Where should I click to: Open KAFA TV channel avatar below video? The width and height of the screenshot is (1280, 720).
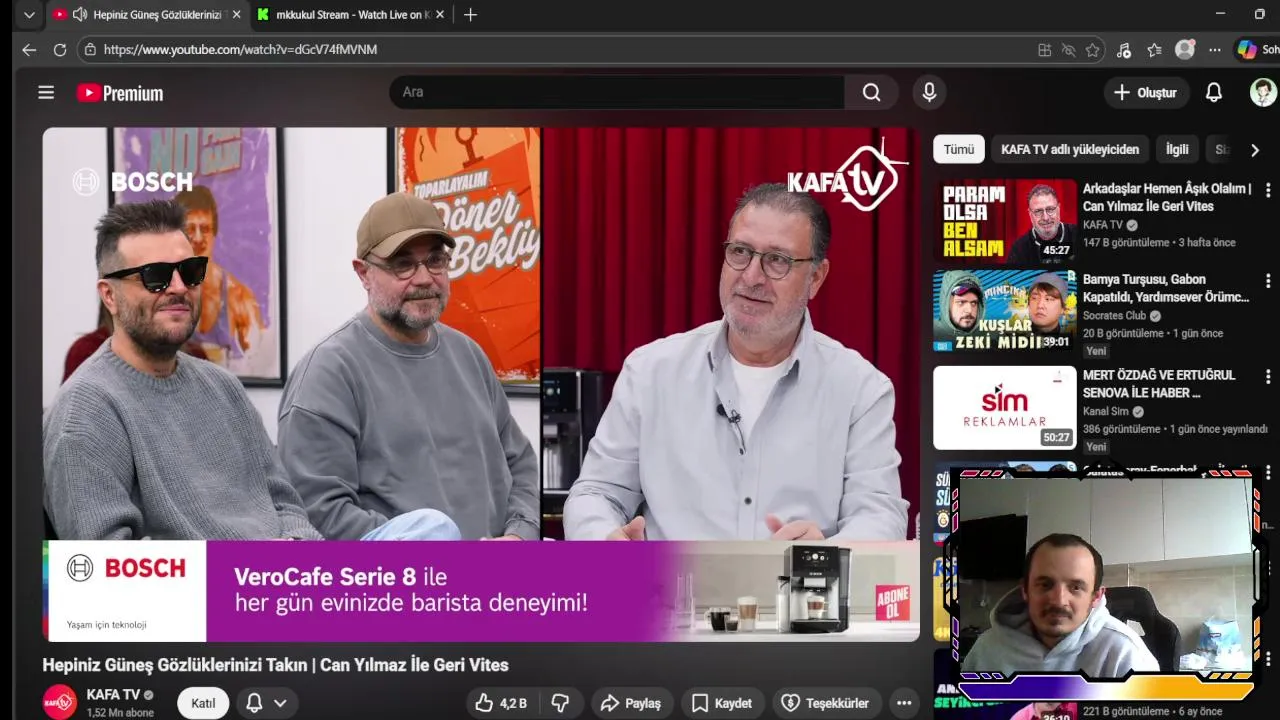[x=60, y=702]
